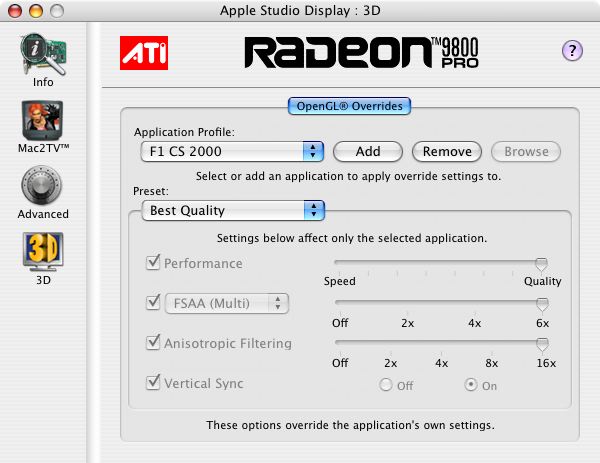Minimize the window with yellow button
This screenshot has width=600, height=463.
point(36,11)
